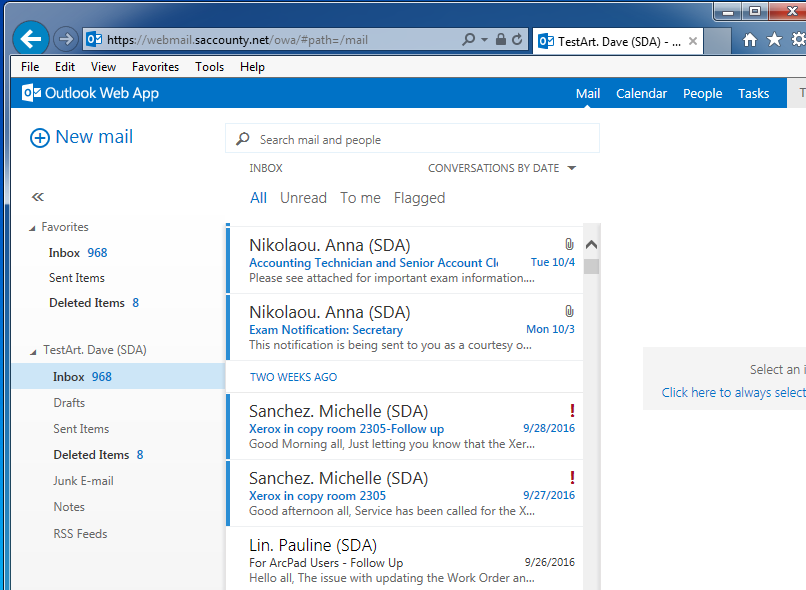The image size is (806, 590).
Task: Filter messages To me
Action: [x=360, y=198]
